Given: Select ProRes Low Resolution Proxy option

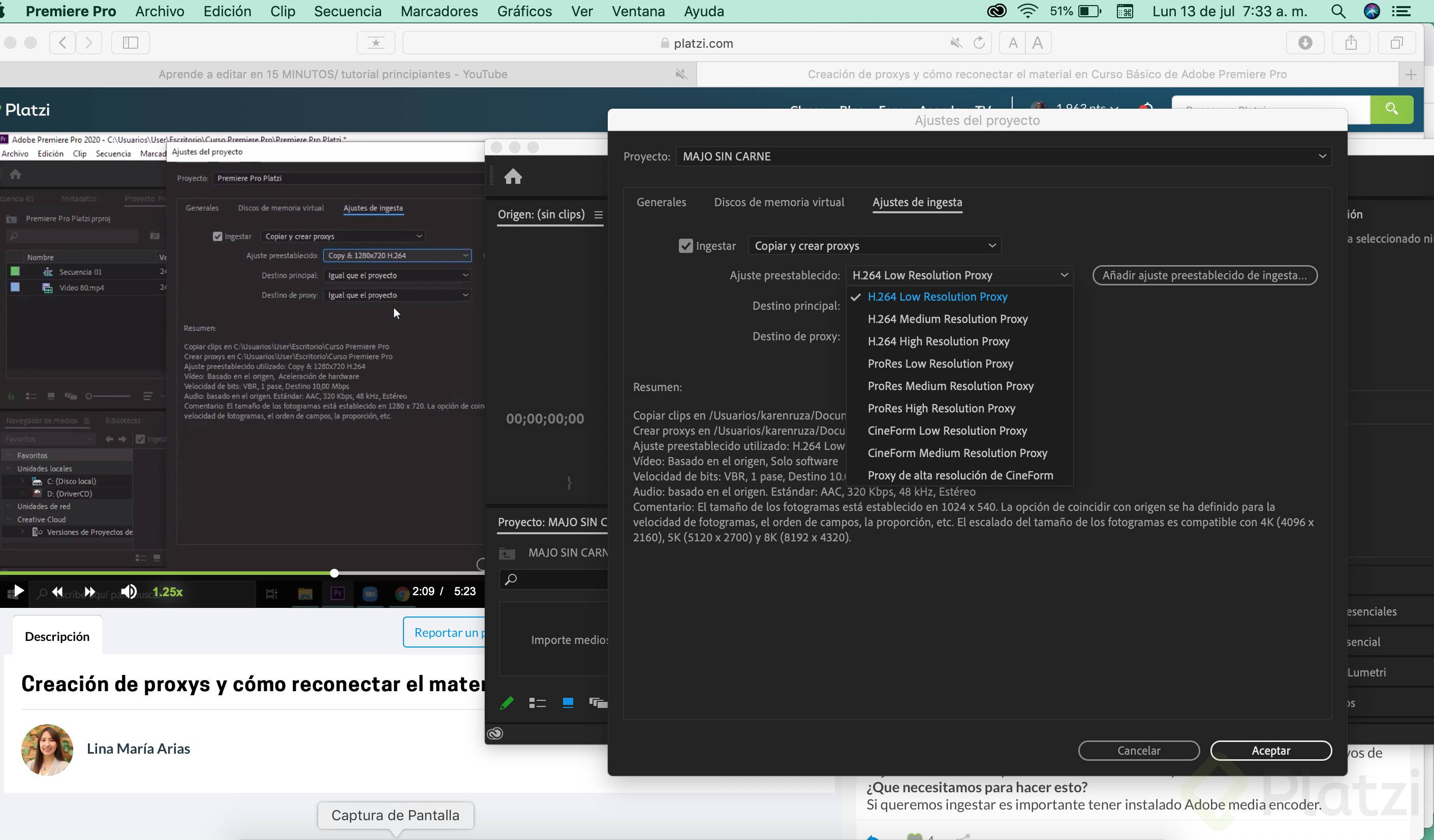Looking at the screenshot, I should (x=940, y=364).
